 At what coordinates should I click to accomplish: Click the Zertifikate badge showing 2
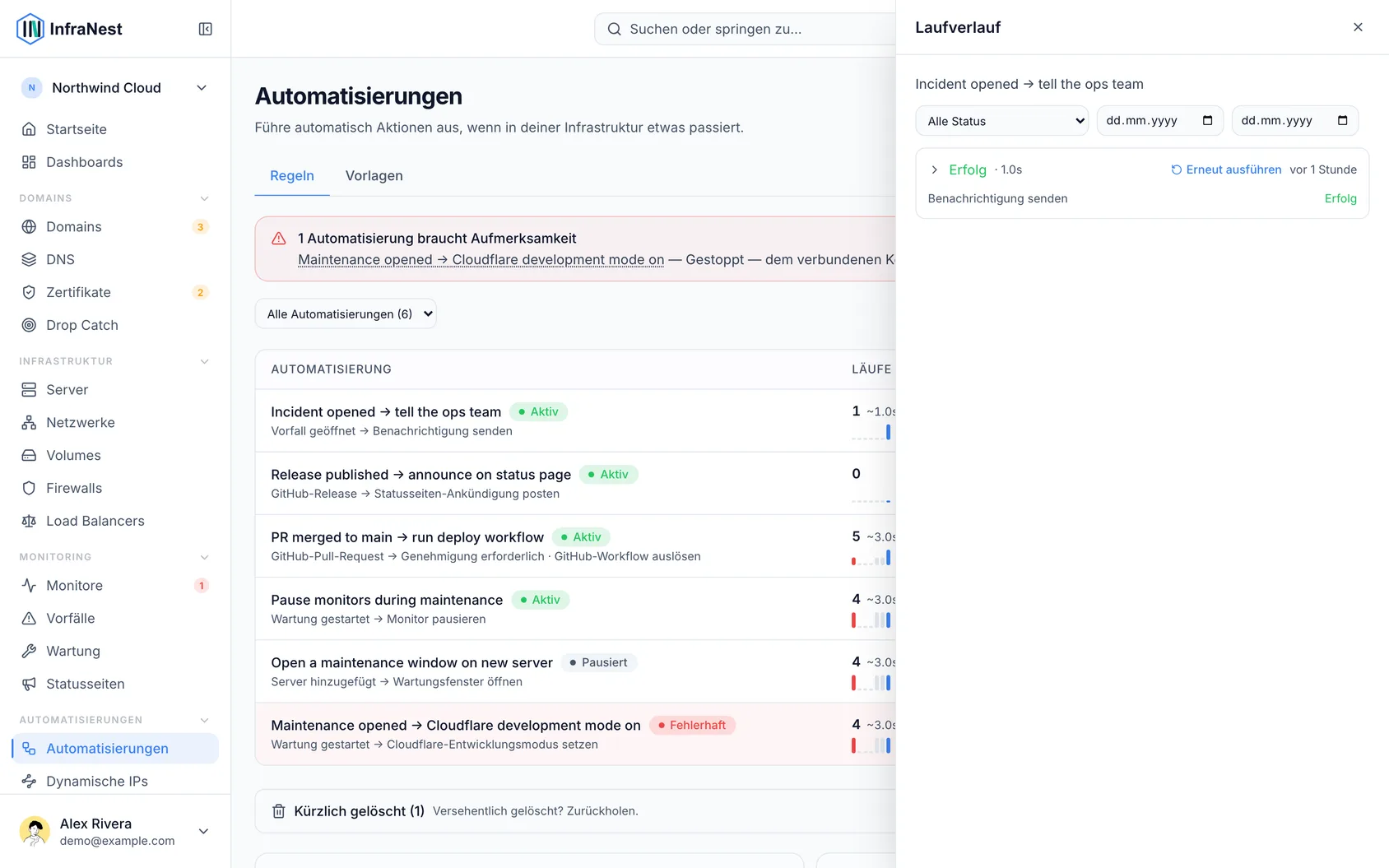pyautogui.click(x=200, y=293)
